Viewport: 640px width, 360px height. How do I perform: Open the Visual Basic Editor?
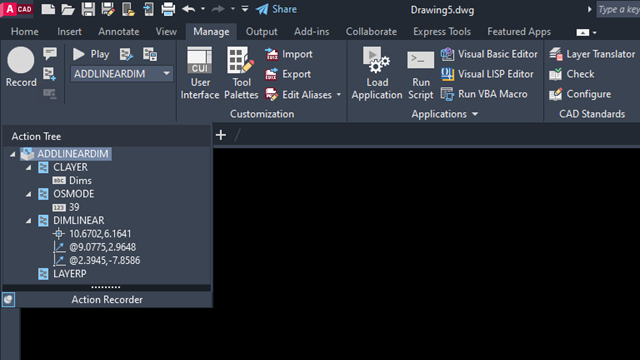(489, 54)
